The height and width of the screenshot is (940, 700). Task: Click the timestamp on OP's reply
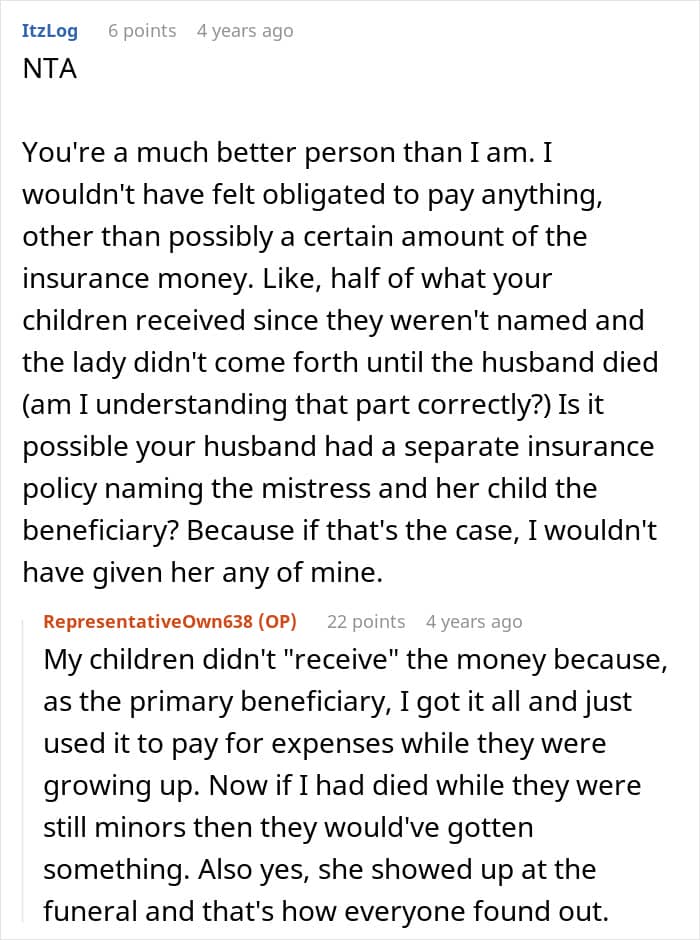tap(473, 621)
